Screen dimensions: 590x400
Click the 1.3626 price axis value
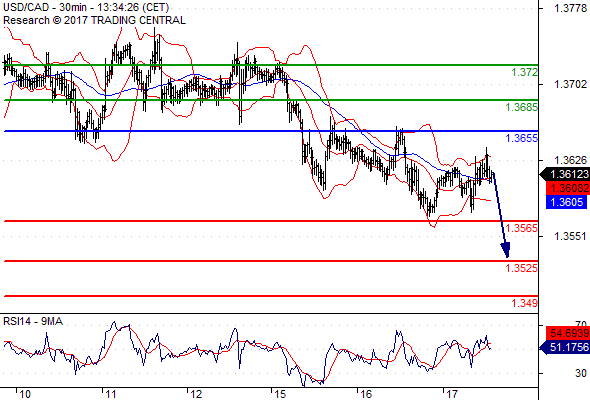[570, 160]
